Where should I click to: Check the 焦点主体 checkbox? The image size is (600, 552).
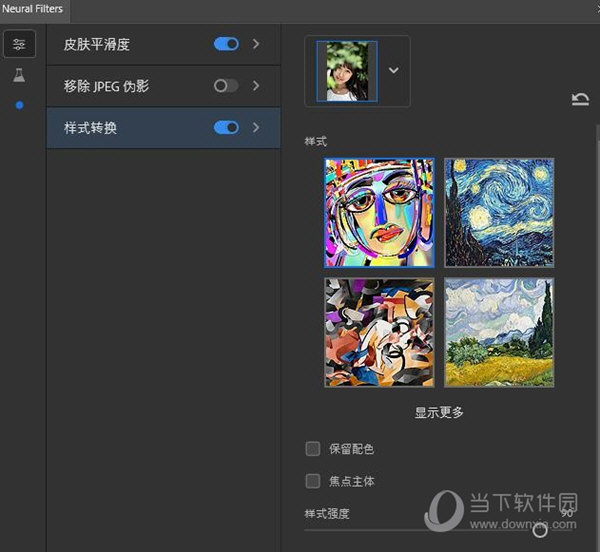[x=313, y=481]
